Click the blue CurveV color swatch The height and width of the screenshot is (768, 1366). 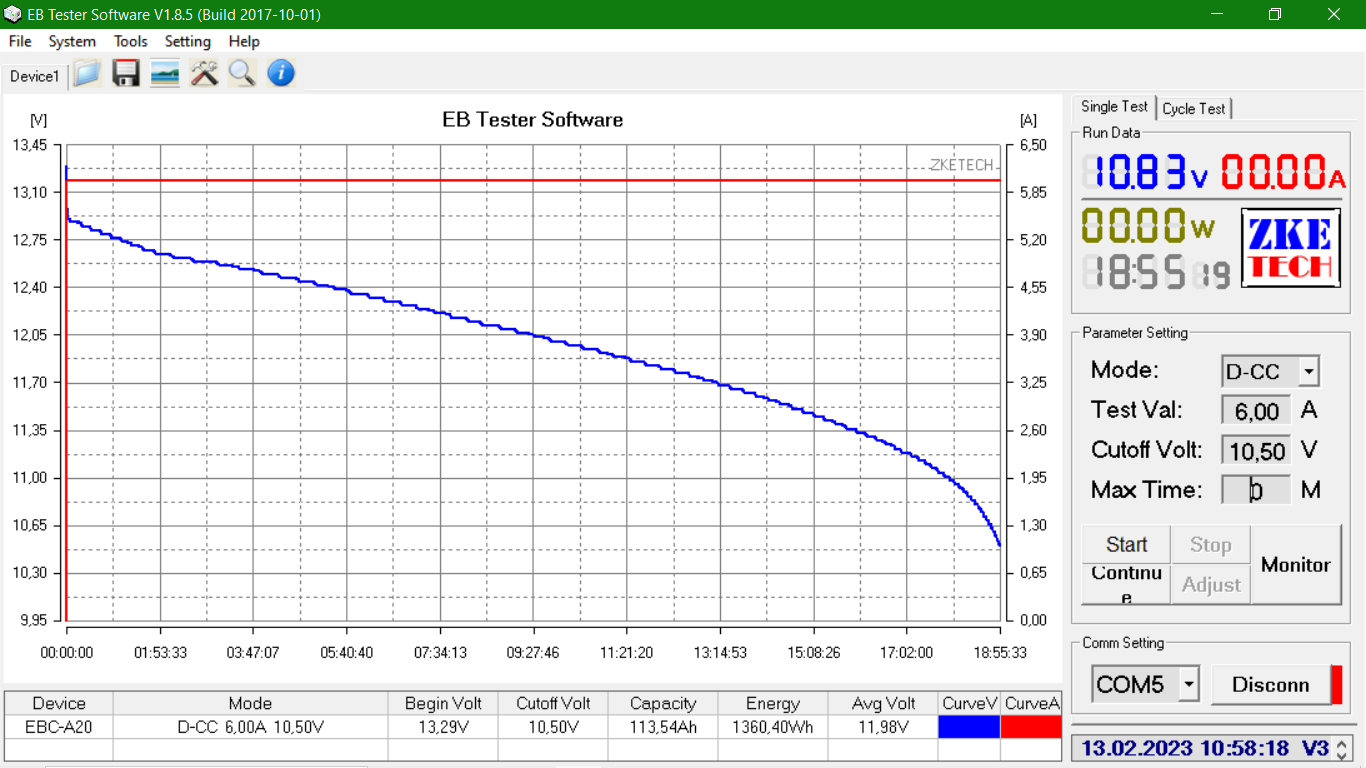pos(969,727)
